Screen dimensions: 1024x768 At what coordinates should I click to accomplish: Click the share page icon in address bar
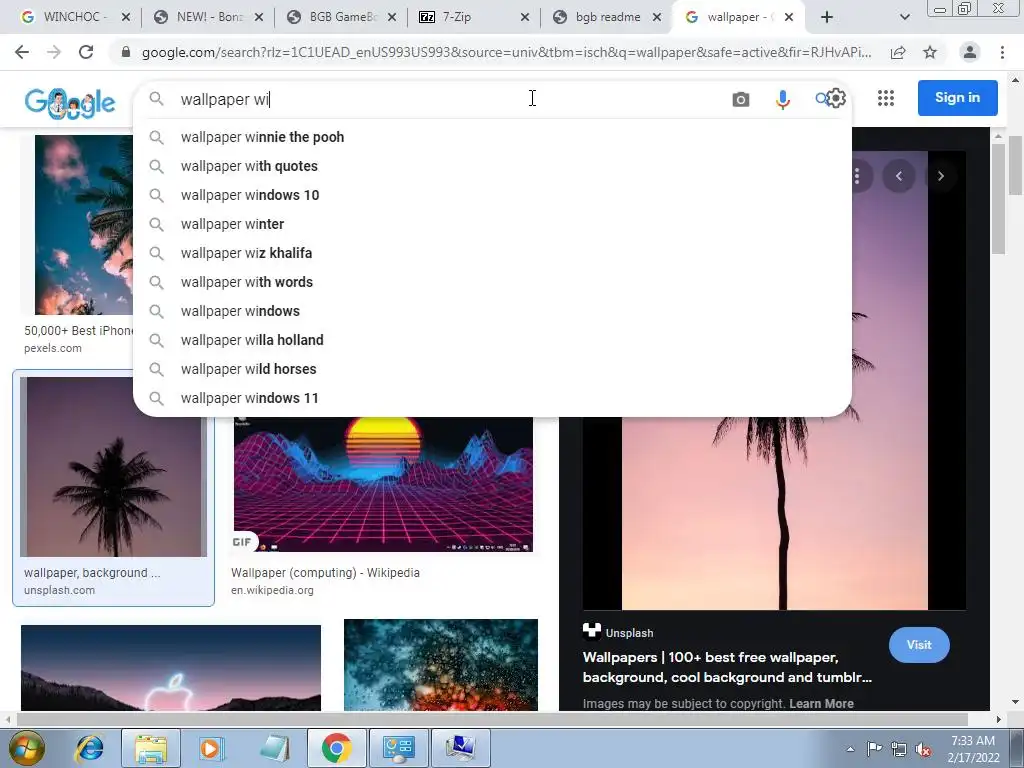pos(898,52)
